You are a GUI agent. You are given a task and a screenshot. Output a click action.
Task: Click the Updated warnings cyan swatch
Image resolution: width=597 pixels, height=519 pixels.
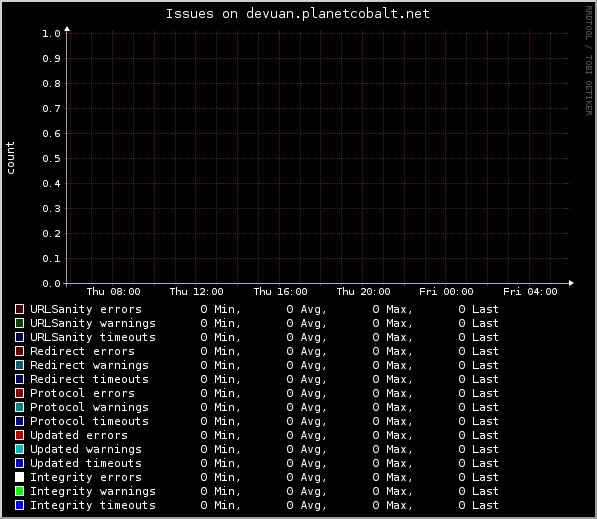[19, 449]
